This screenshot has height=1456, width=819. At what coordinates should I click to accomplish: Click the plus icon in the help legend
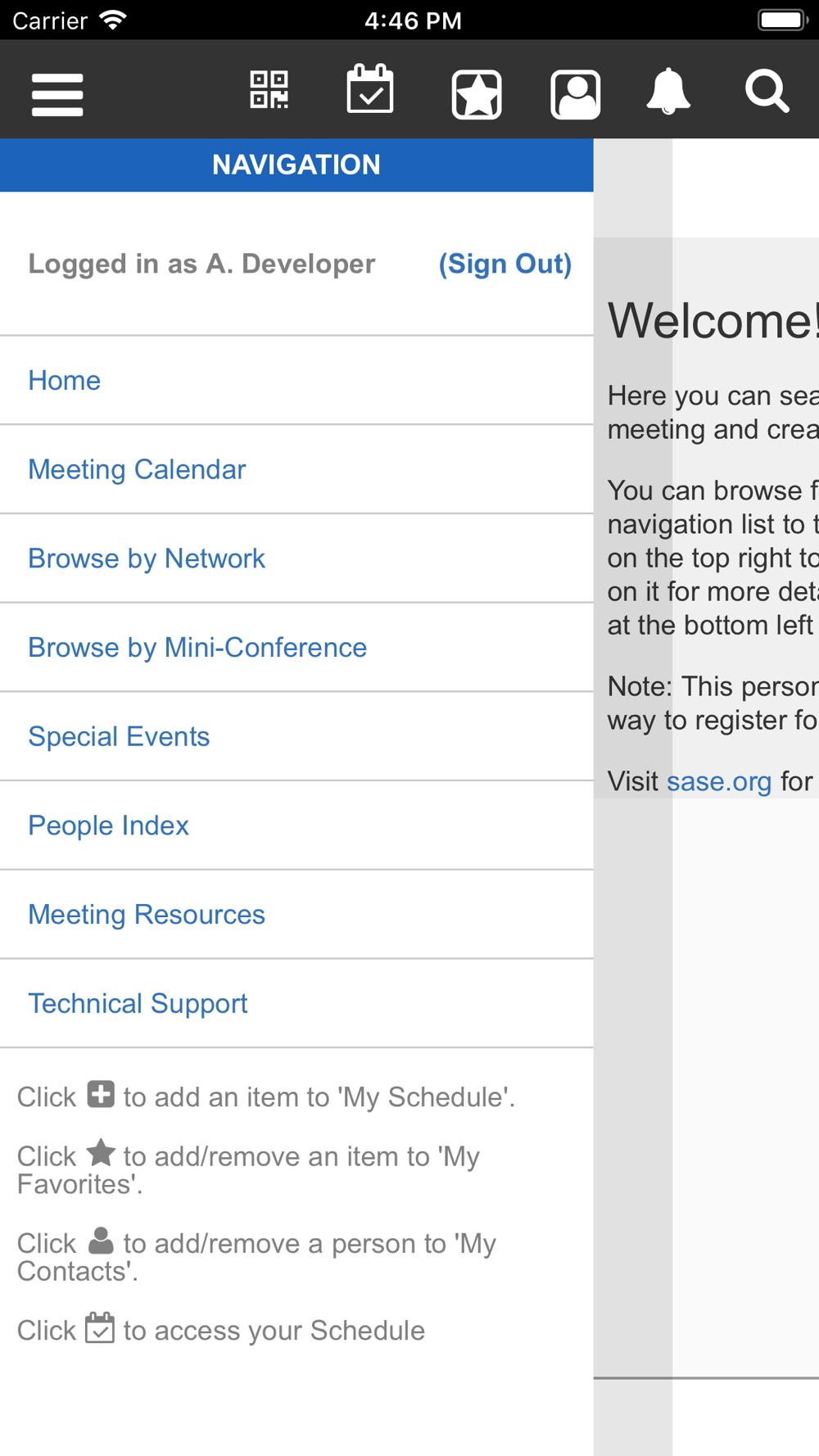coord(101,1094)
